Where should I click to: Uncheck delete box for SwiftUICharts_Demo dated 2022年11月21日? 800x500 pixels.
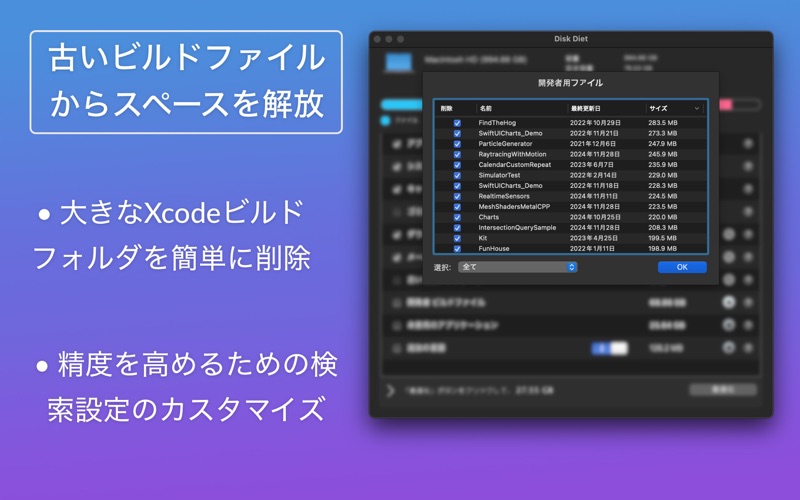(457, 134)
